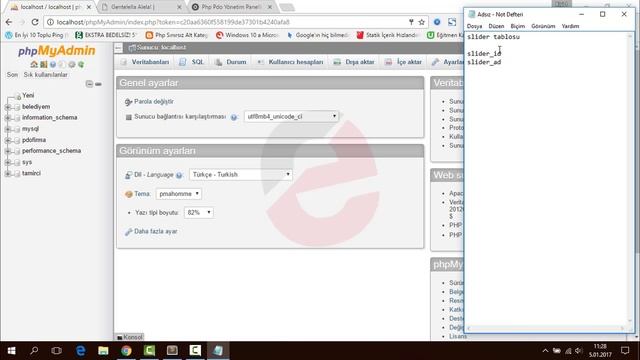Open the Kullanıcı hesapları tab
The width and height of the screenshot is (640, 360).
click(x=291, y=62)
